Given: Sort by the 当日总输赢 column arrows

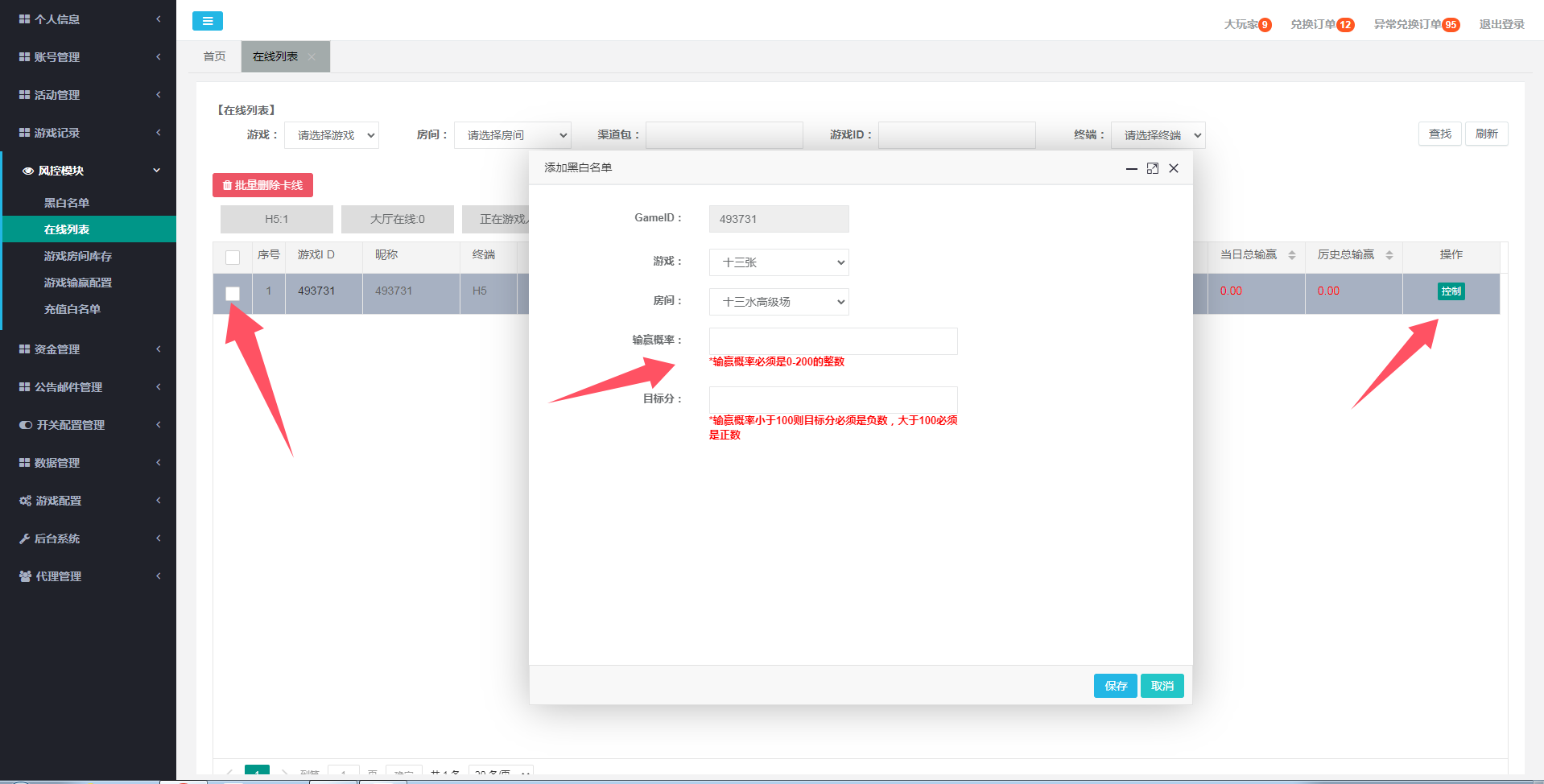Looking at the screenshot, I should pyautogui.click(x=1291, y=255).
